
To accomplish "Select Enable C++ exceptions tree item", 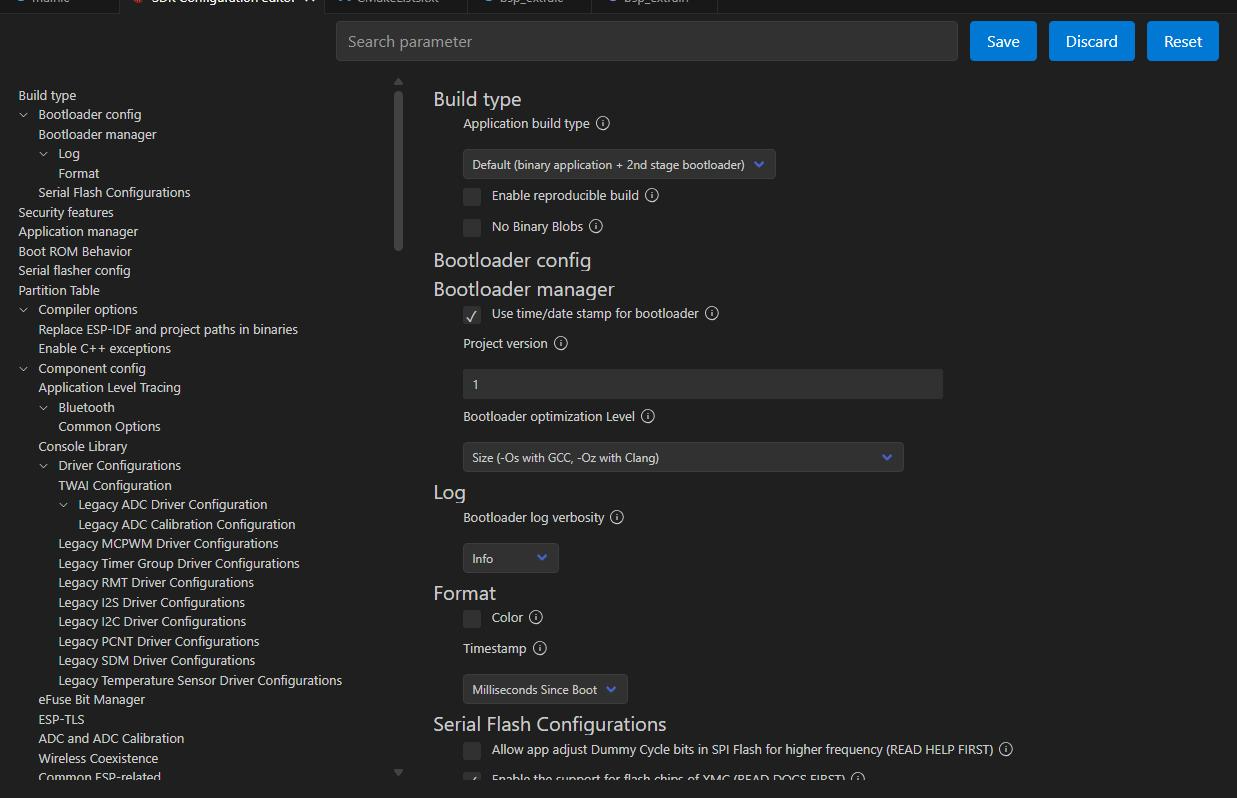I will (x=104, y=348).
